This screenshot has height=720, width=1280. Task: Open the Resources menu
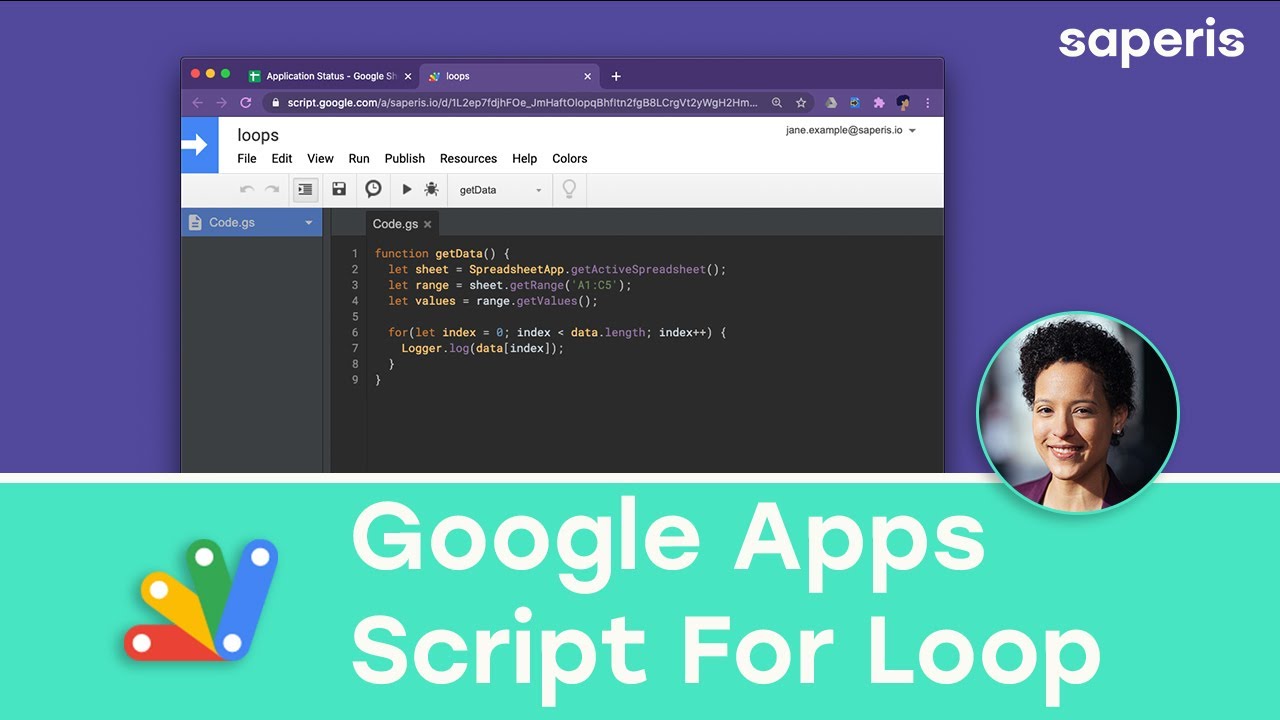click(468, 158)
